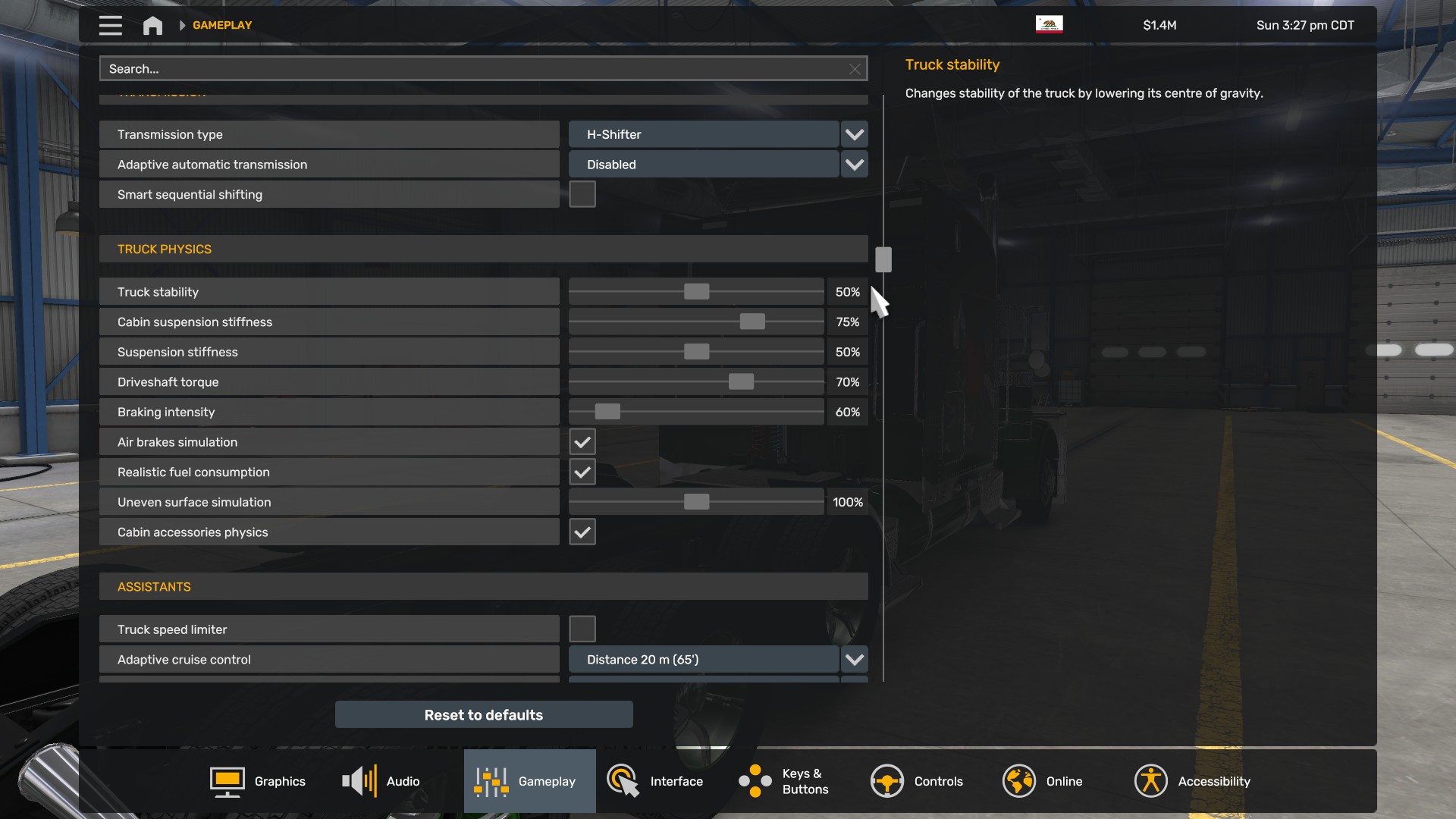Open Adaptive automatic transmission dropdown

854,165
